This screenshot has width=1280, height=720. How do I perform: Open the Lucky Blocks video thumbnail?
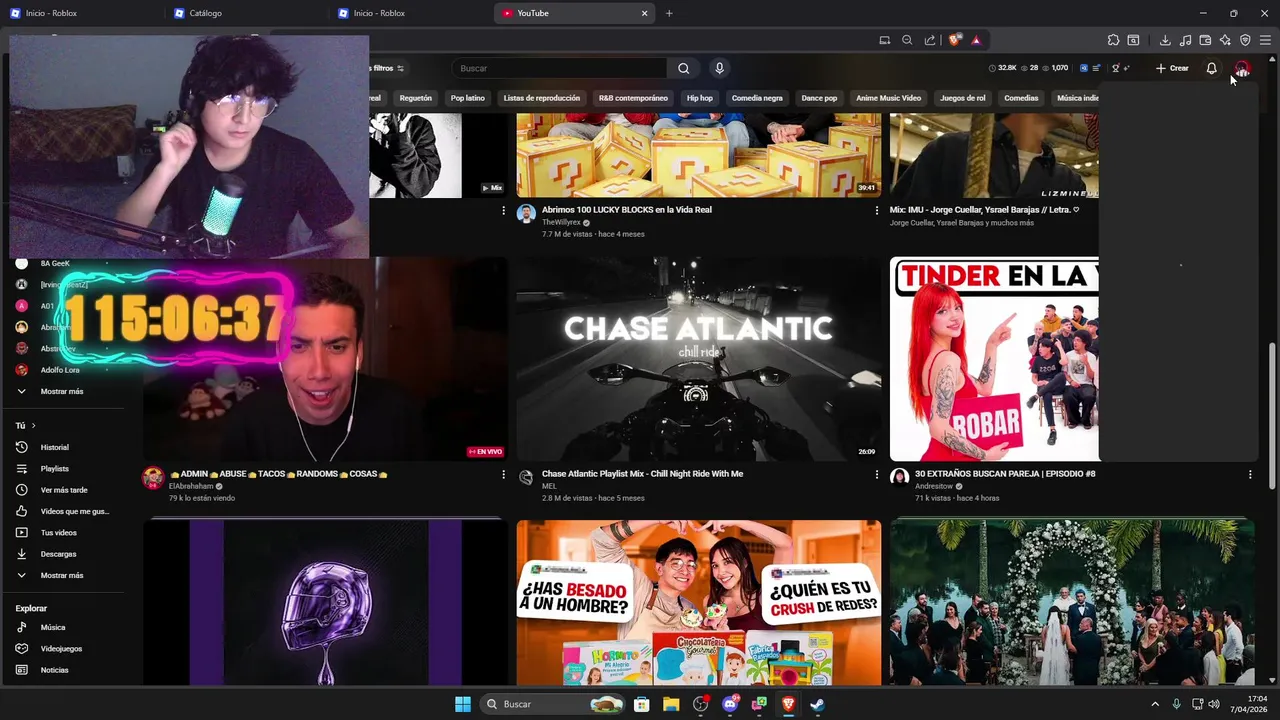[x=698, y=155]
